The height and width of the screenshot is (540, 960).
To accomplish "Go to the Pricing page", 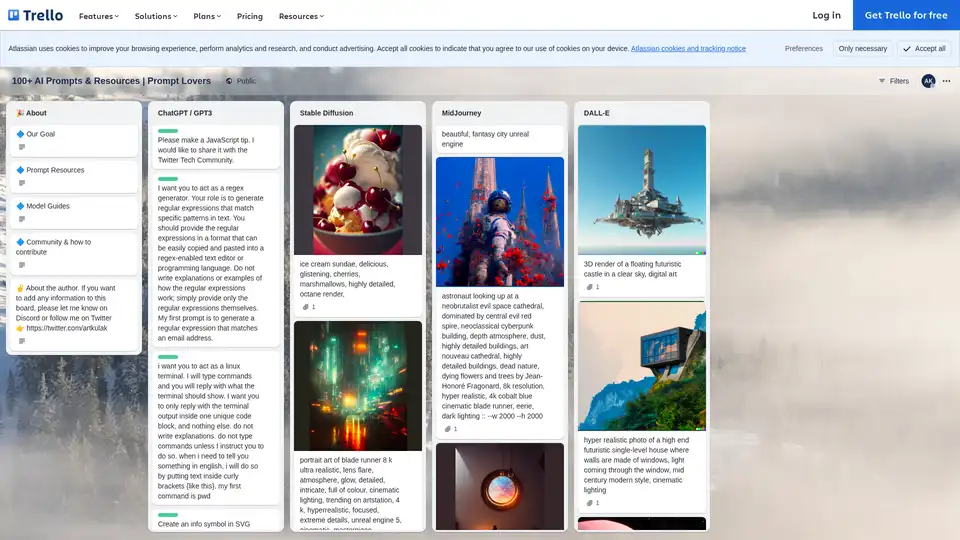I will (250, 16).
